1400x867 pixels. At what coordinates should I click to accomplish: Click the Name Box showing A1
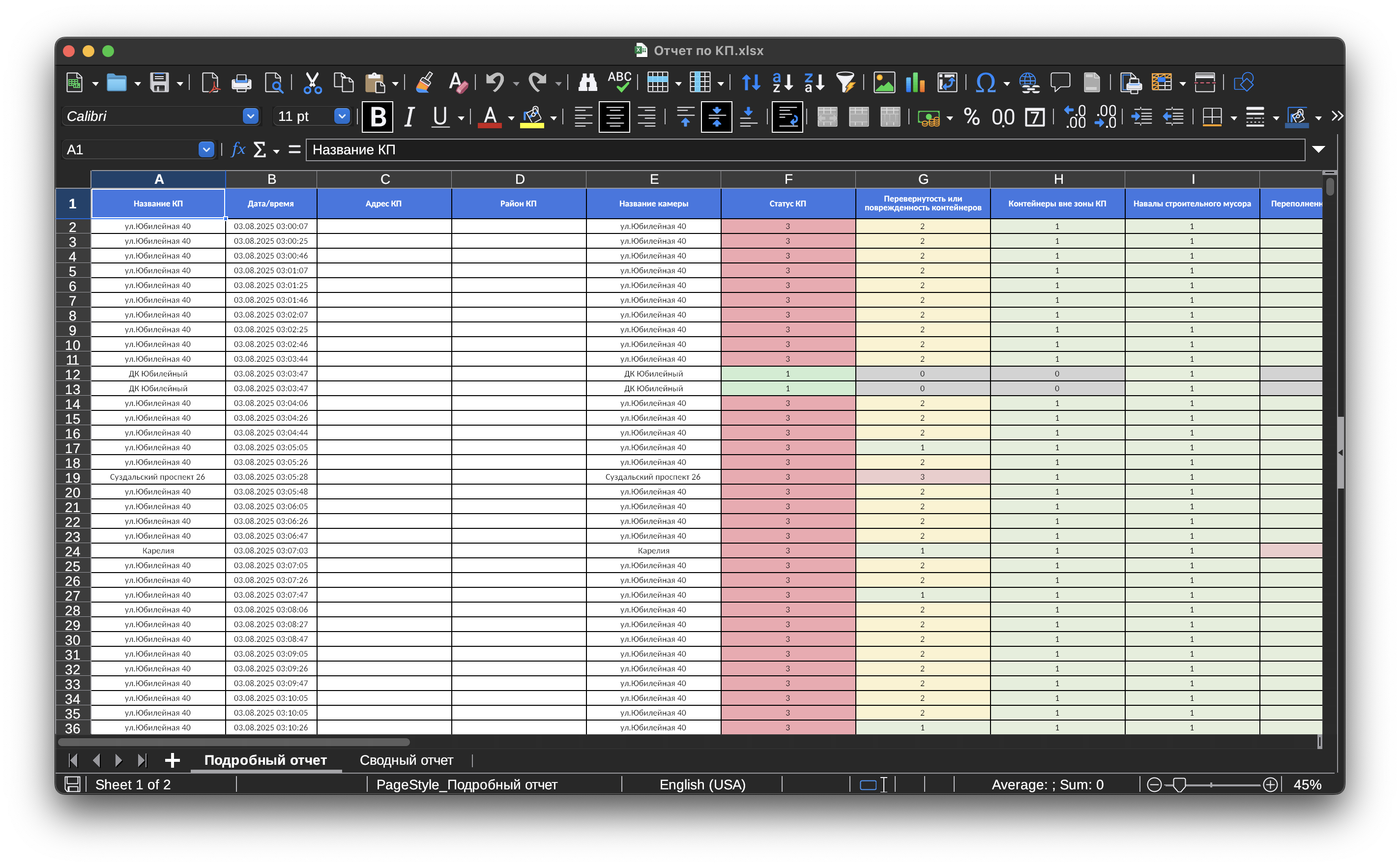[x=131, y=149]
